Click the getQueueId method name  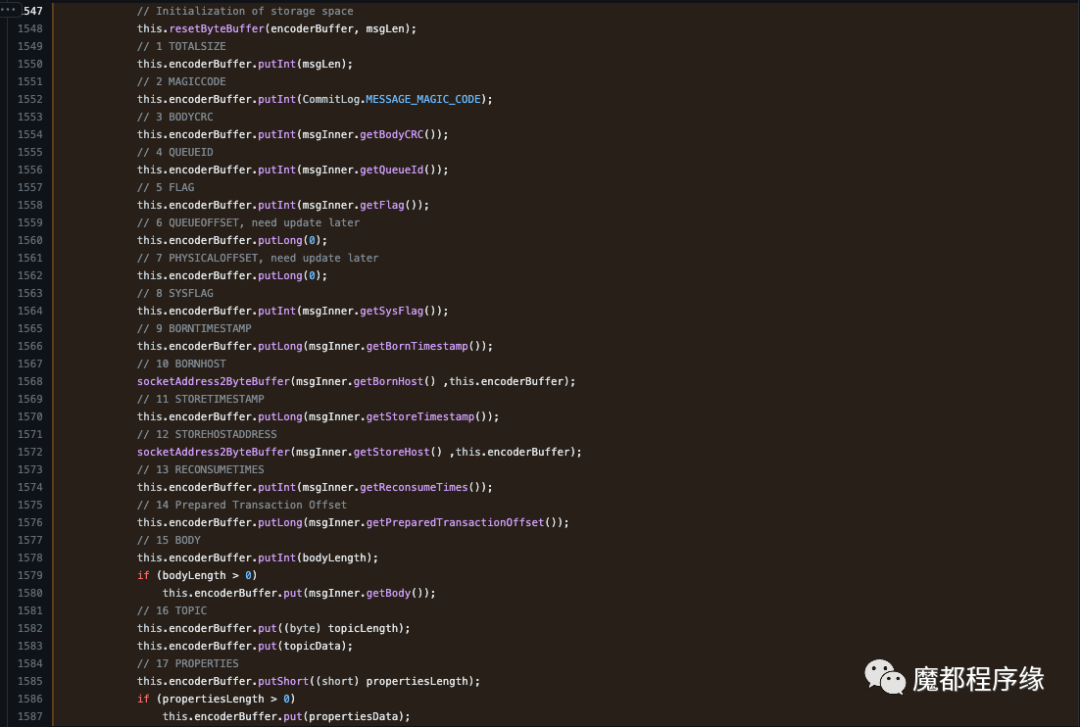coord(391,170)
